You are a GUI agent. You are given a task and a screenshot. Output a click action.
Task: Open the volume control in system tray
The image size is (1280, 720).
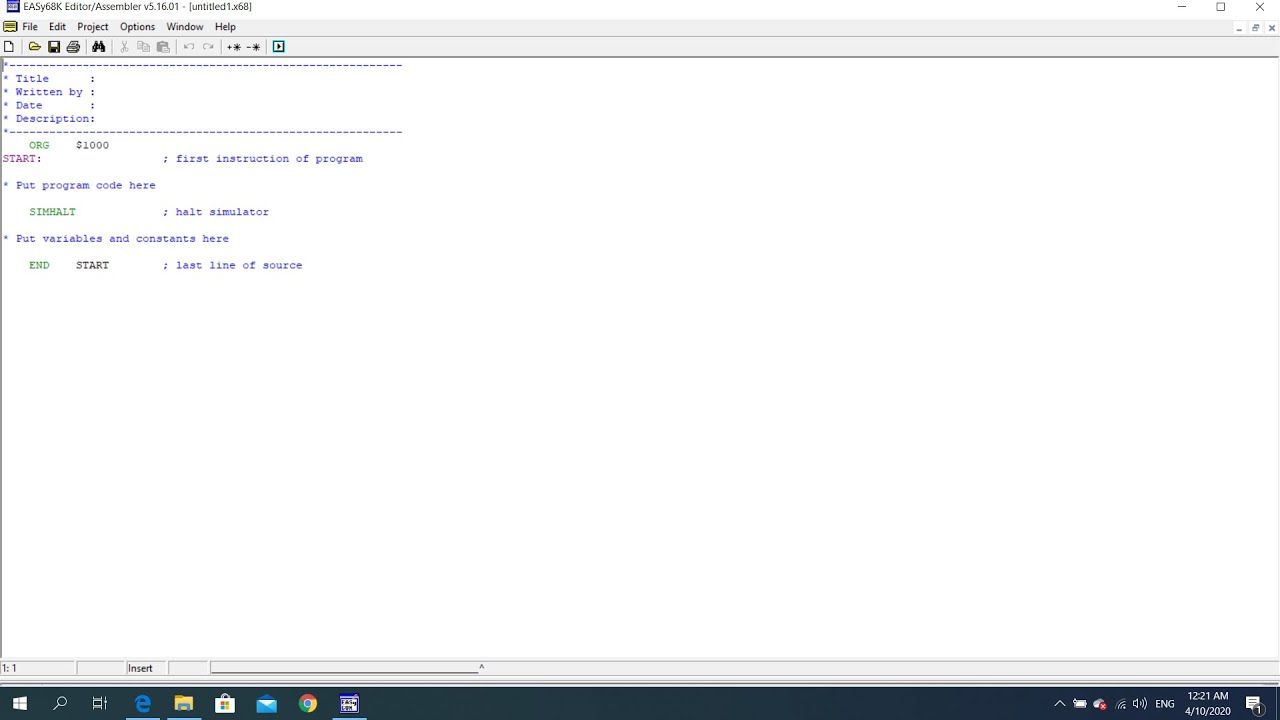1140,704
